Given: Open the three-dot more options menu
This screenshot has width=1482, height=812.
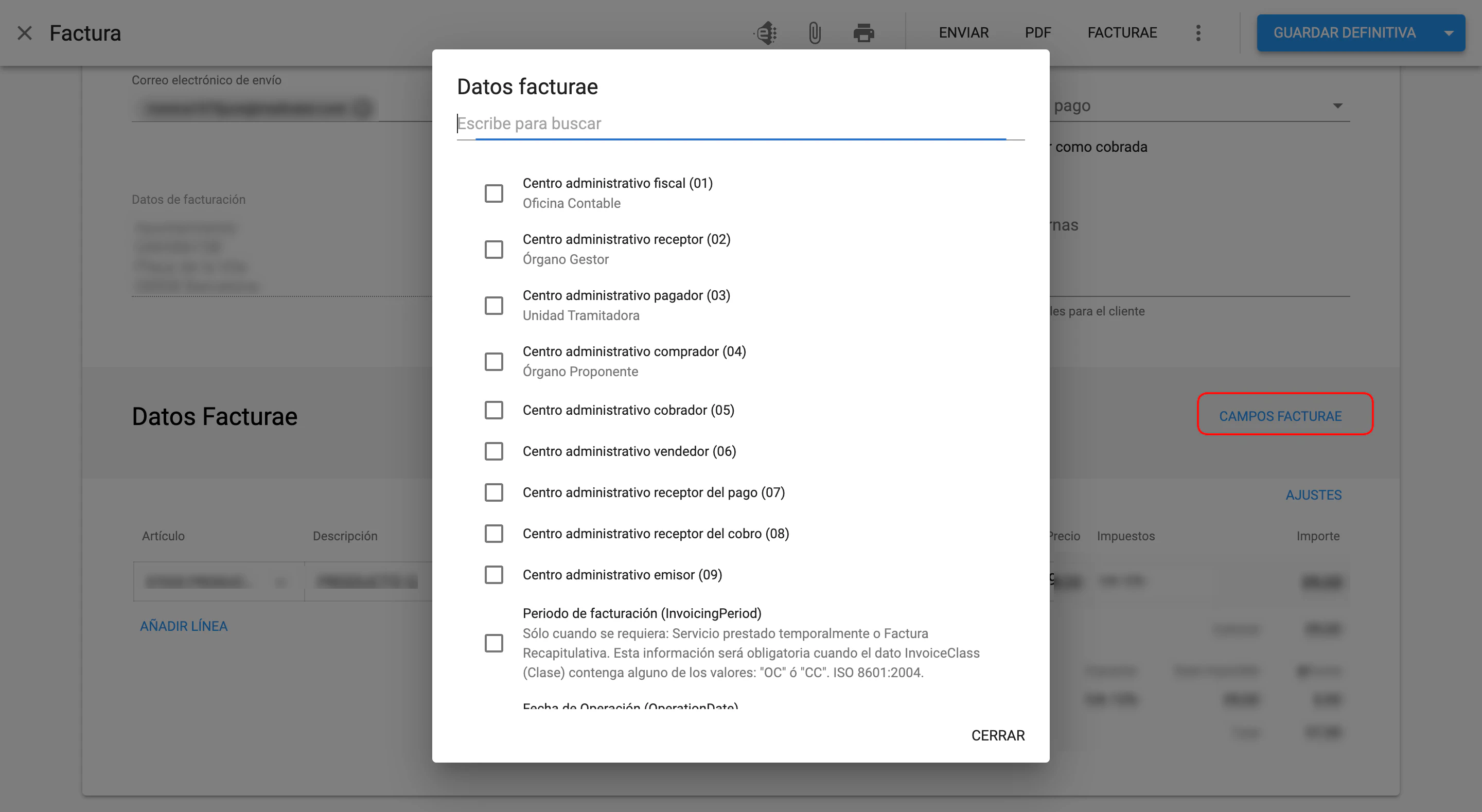Looking at the screenshot, I should (1198, 33).
